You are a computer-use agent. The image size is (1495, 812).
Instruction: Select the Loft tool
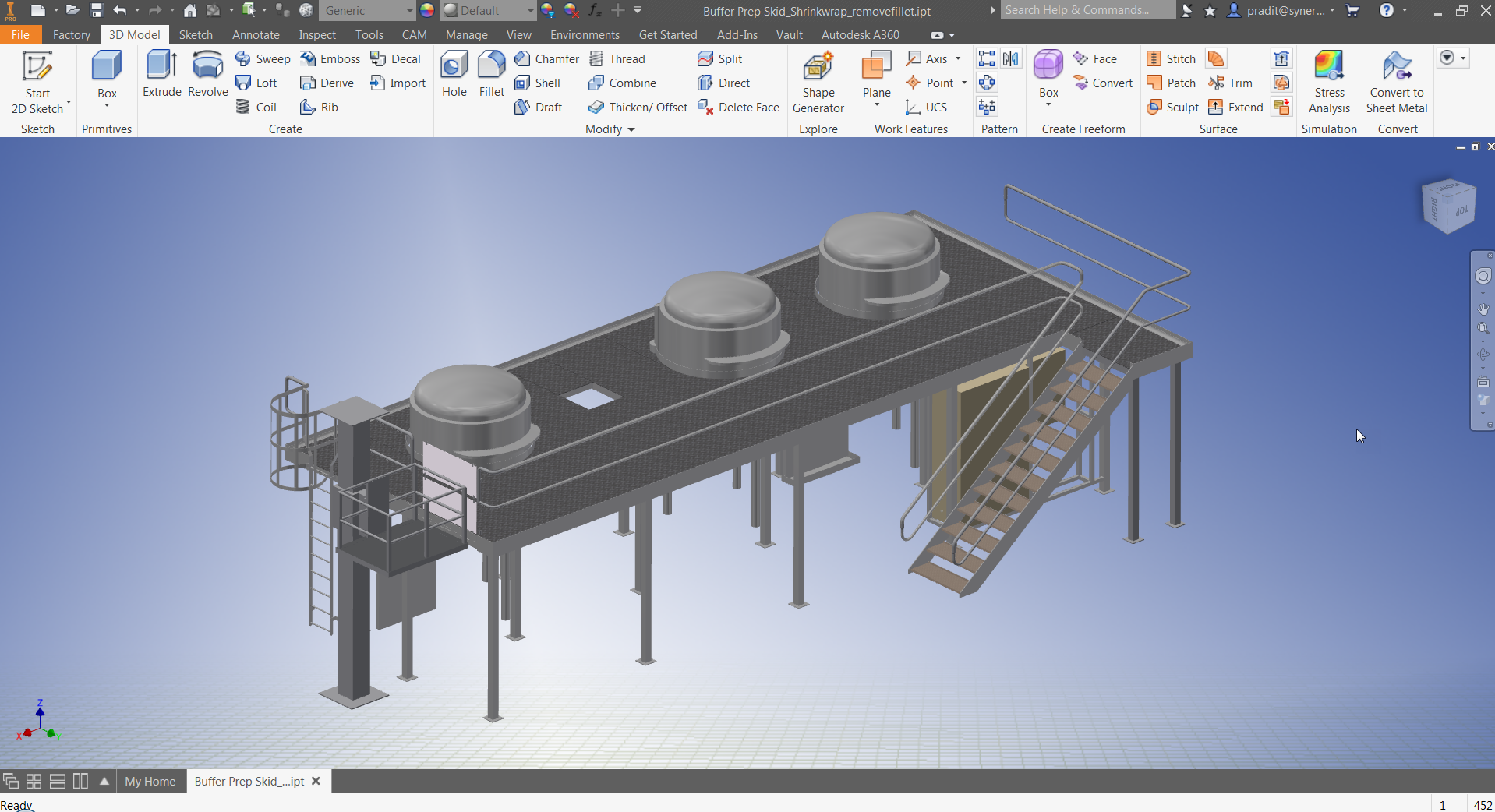tap(258, 83)
